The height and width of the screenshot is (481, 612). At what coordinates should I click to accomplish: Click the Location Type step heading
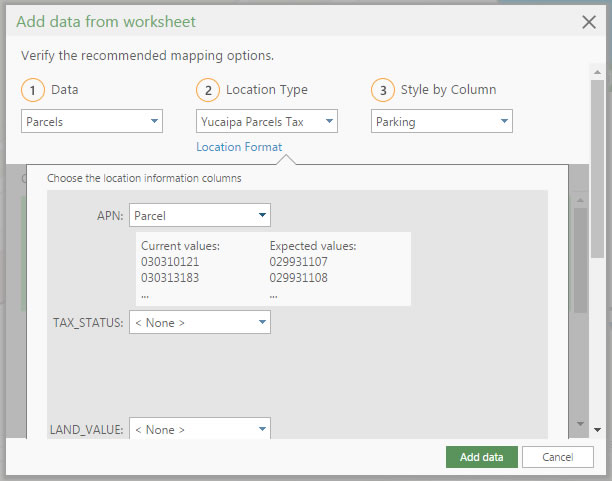coord(267,90)
